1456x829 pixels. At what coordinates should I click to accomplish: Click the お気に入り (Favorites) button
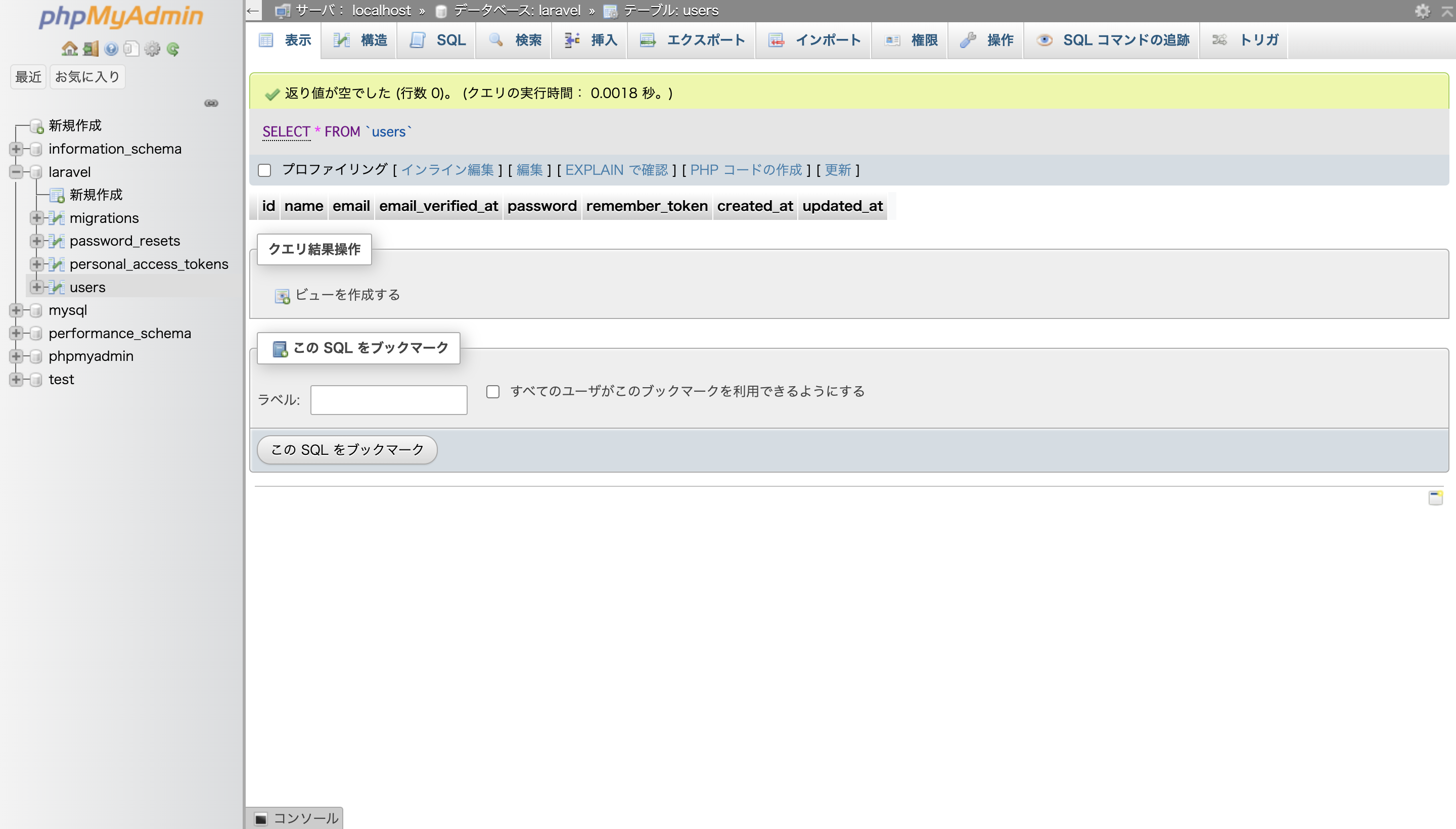point(87,77)
